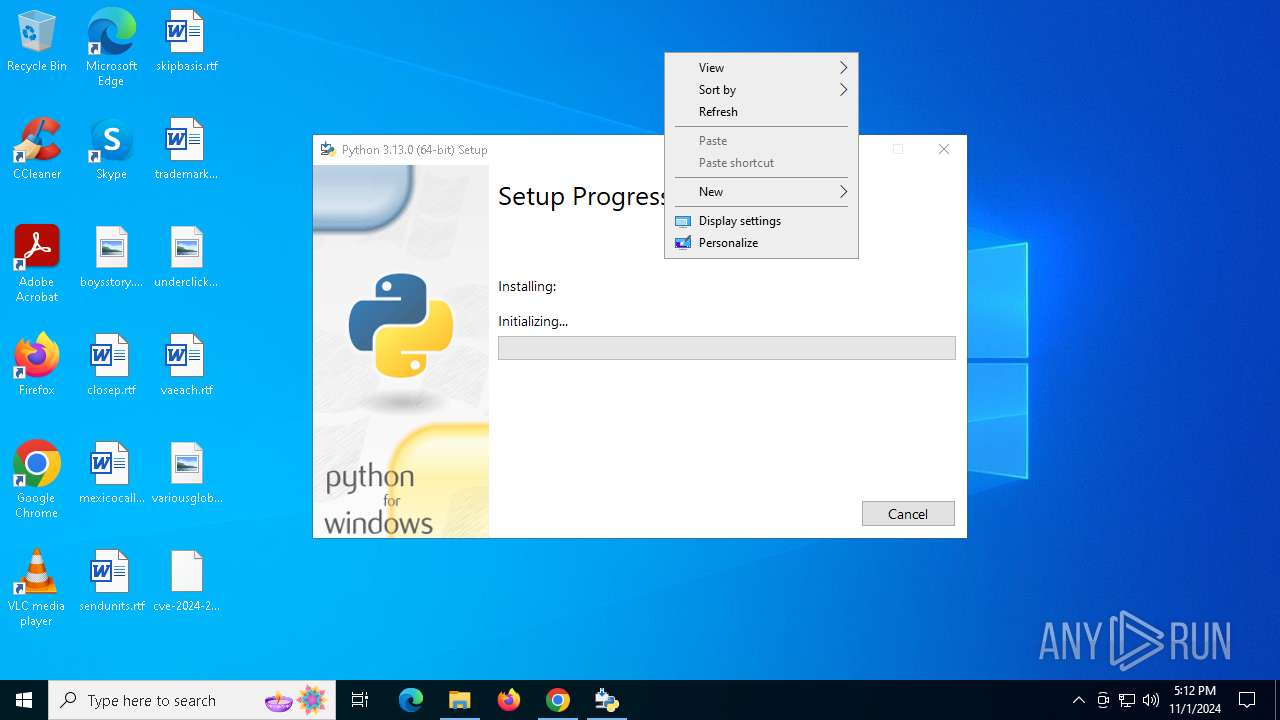Select the Adobe Acrobat desktop shortcut
The image size is (1280, 720).
tap(37, 264)
